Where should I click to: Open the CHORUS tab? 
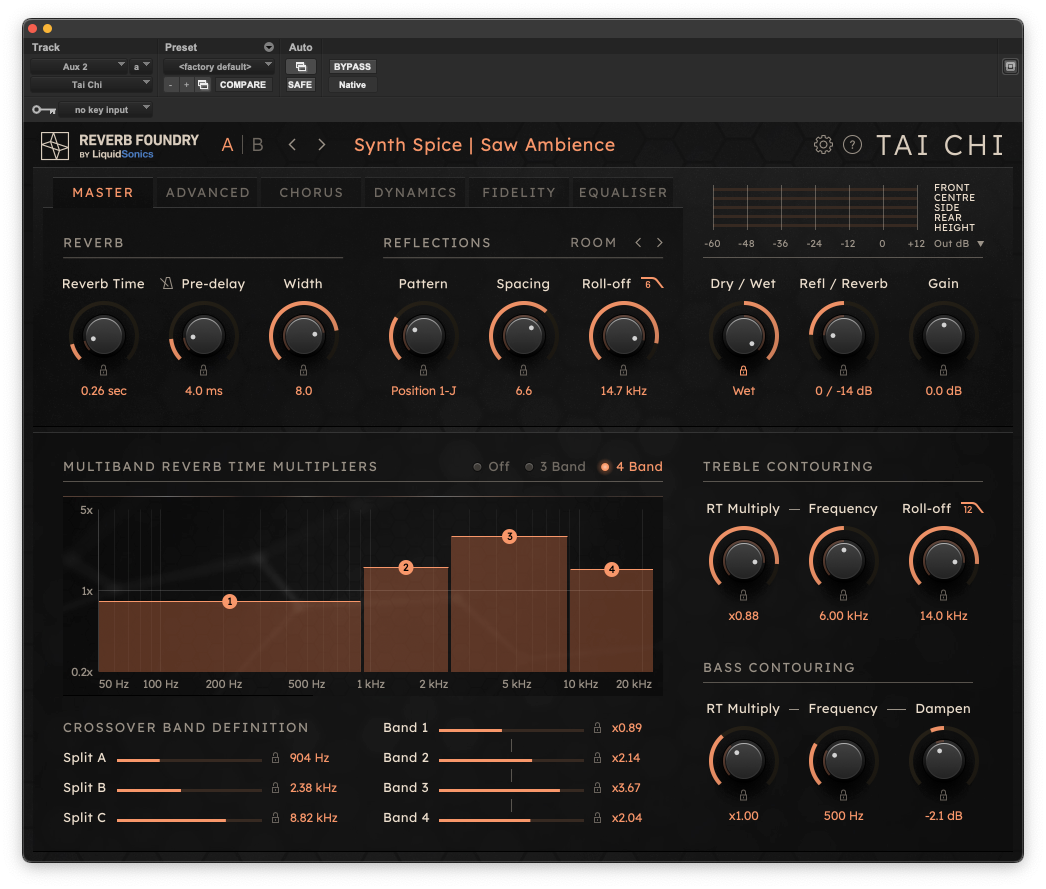(311, 193)
